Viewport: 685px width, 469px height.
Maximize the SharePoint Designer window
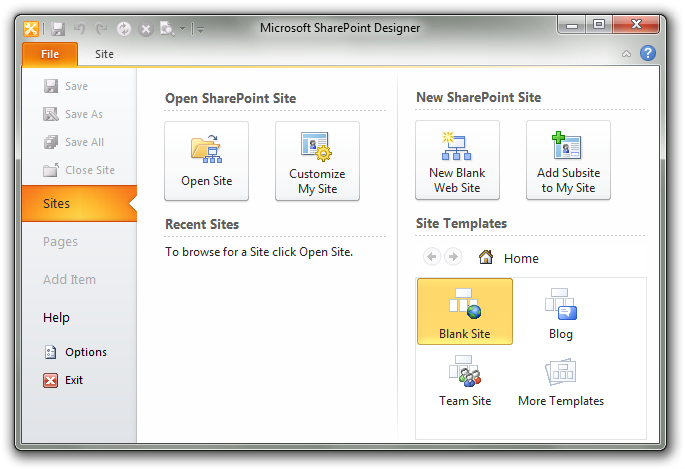[599, 24]
